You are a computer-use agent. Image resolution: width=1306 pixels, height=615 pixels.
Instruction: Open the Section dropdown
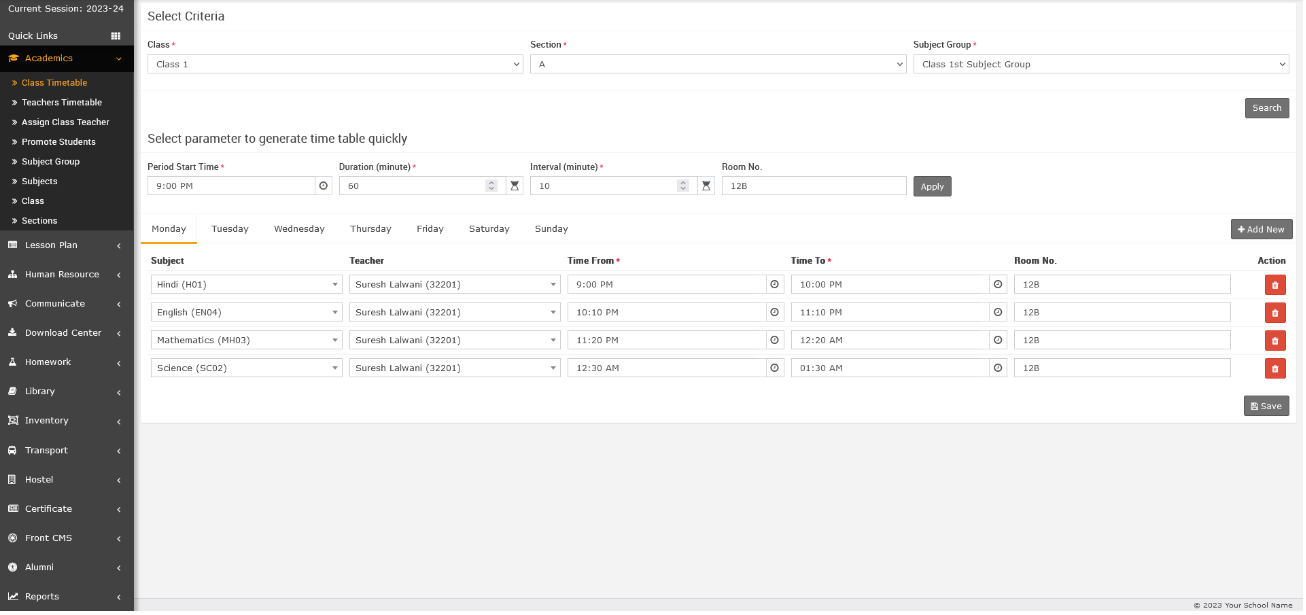718,64
